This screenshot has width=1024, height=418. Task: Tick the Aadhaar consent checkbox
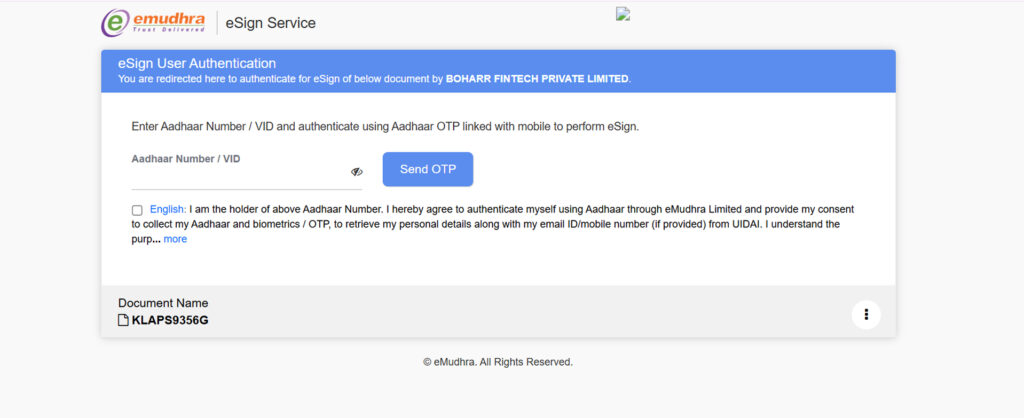(x=137, y=210)
